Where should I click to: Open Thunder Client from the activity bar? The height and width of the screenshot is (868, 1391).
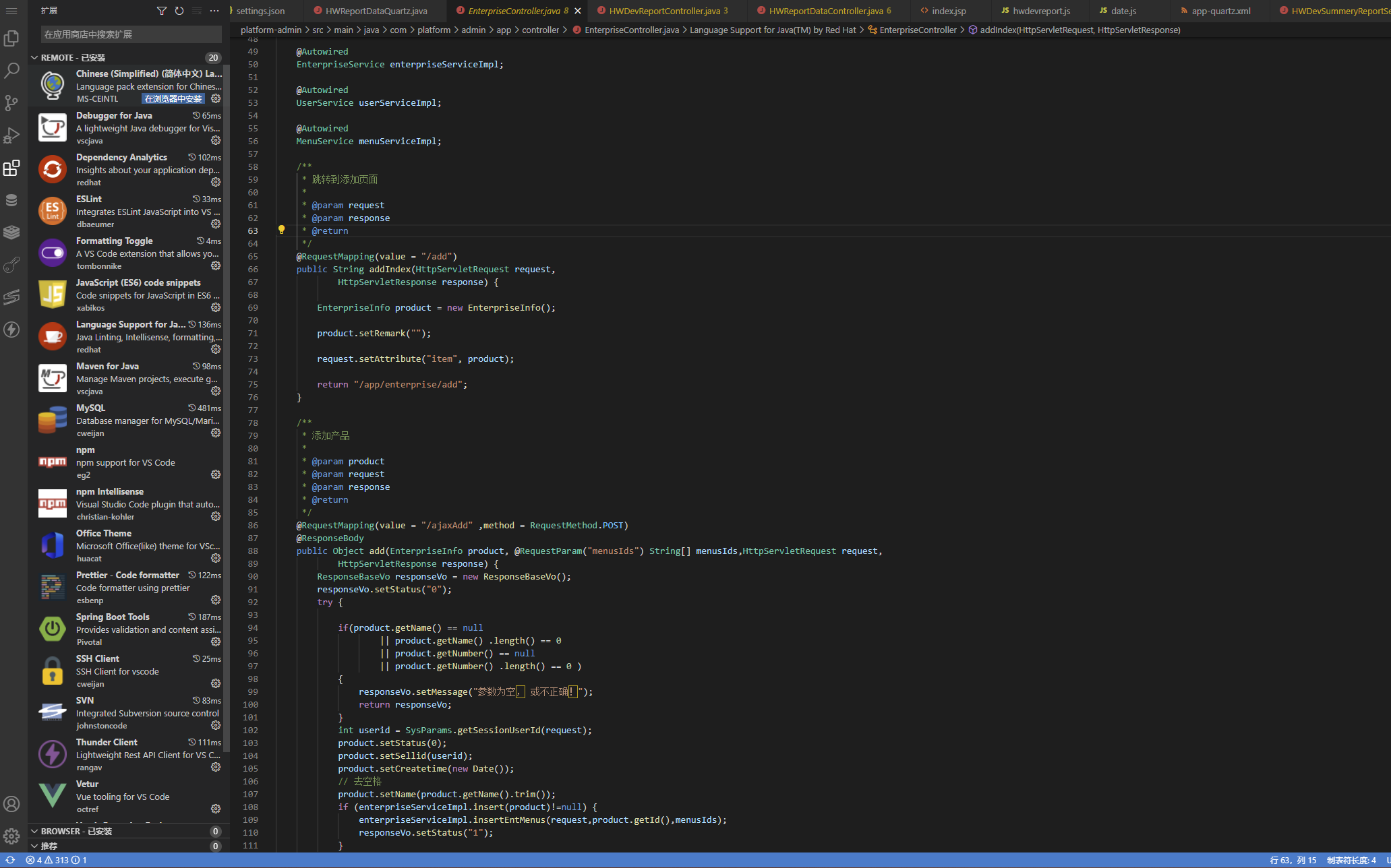[x=12, y=330]
